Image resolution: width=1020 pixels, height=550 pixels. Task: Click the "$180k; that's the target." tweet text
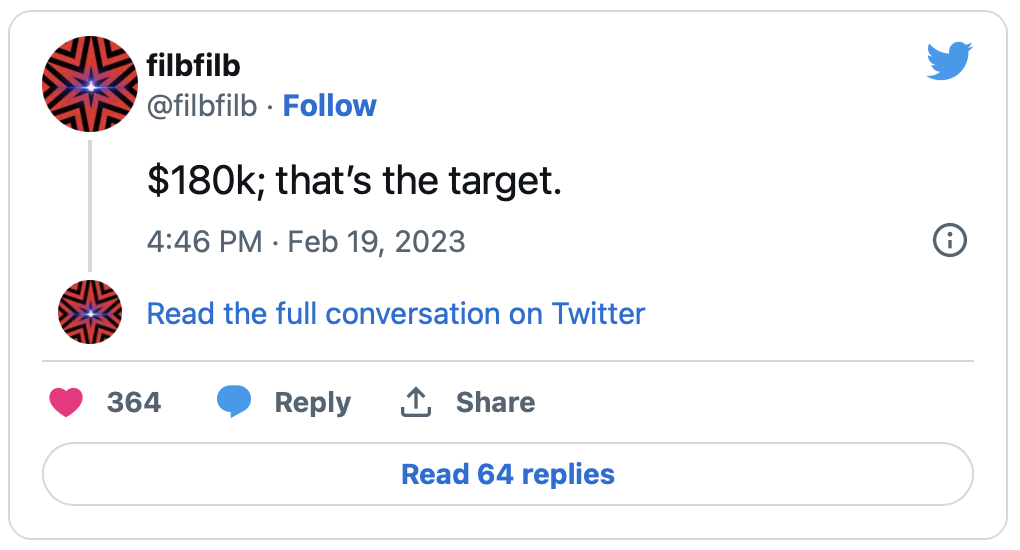pyautogui.click(x=355, y=183)
